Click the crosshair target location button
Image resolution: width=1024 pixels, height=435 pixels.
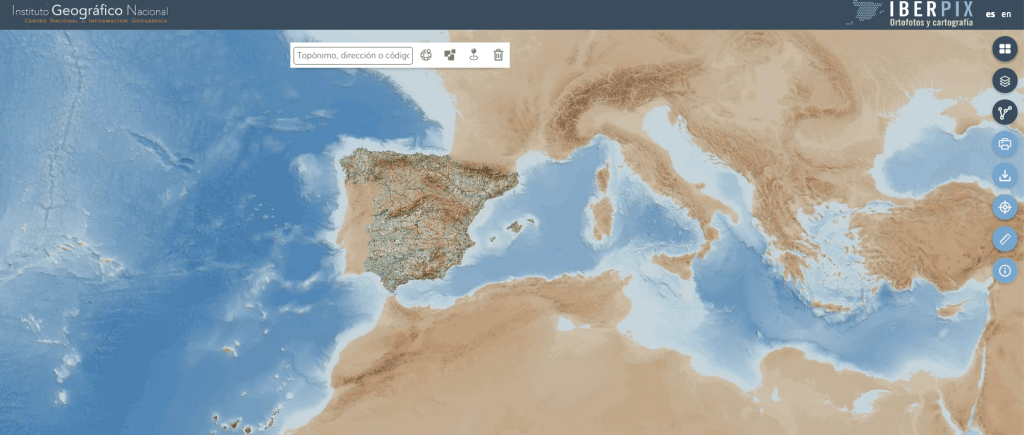[x=1005, y=208]
